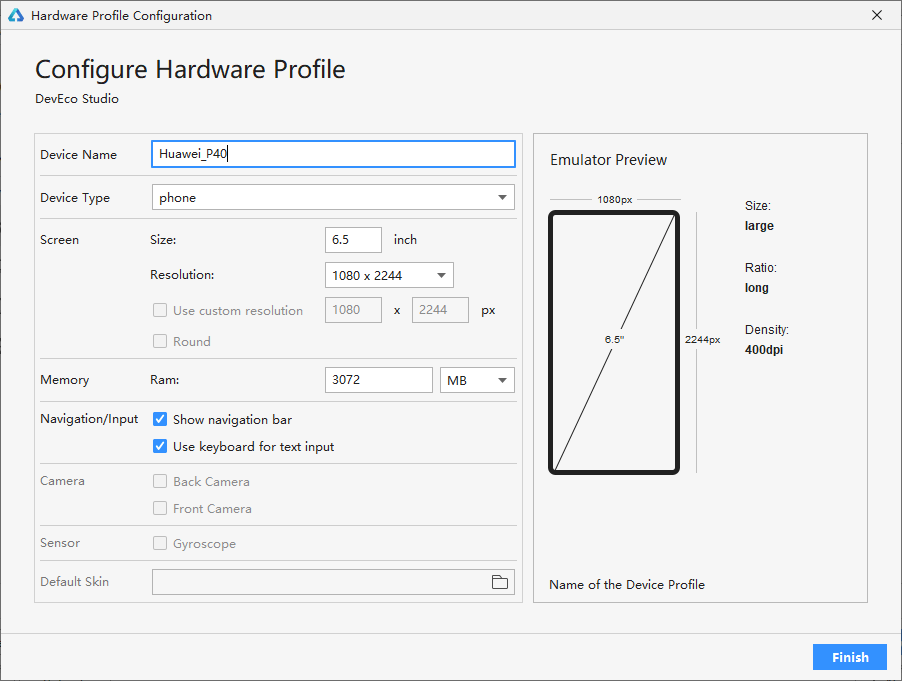Change the RAM unit MB dropdown
Screen dimensions: 902x681
[476, 381]
